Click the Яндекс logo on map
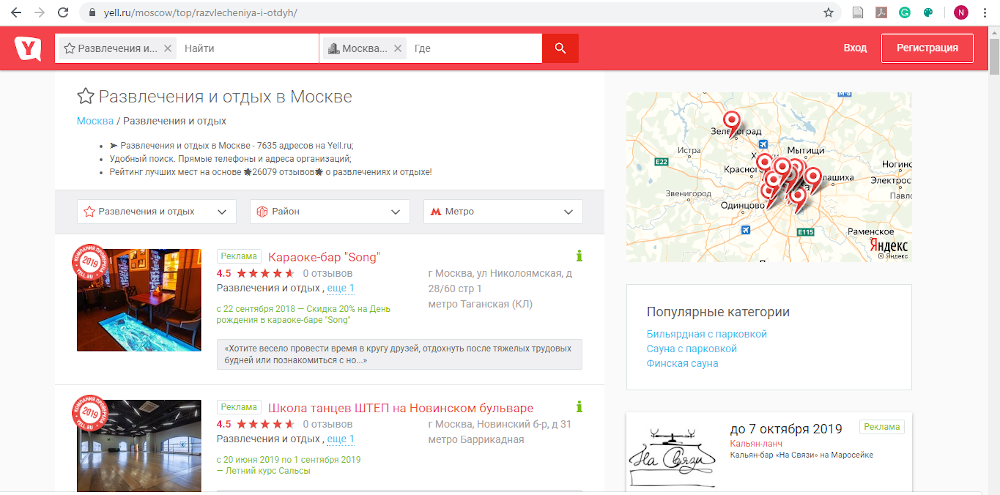 tap(890, 245)
